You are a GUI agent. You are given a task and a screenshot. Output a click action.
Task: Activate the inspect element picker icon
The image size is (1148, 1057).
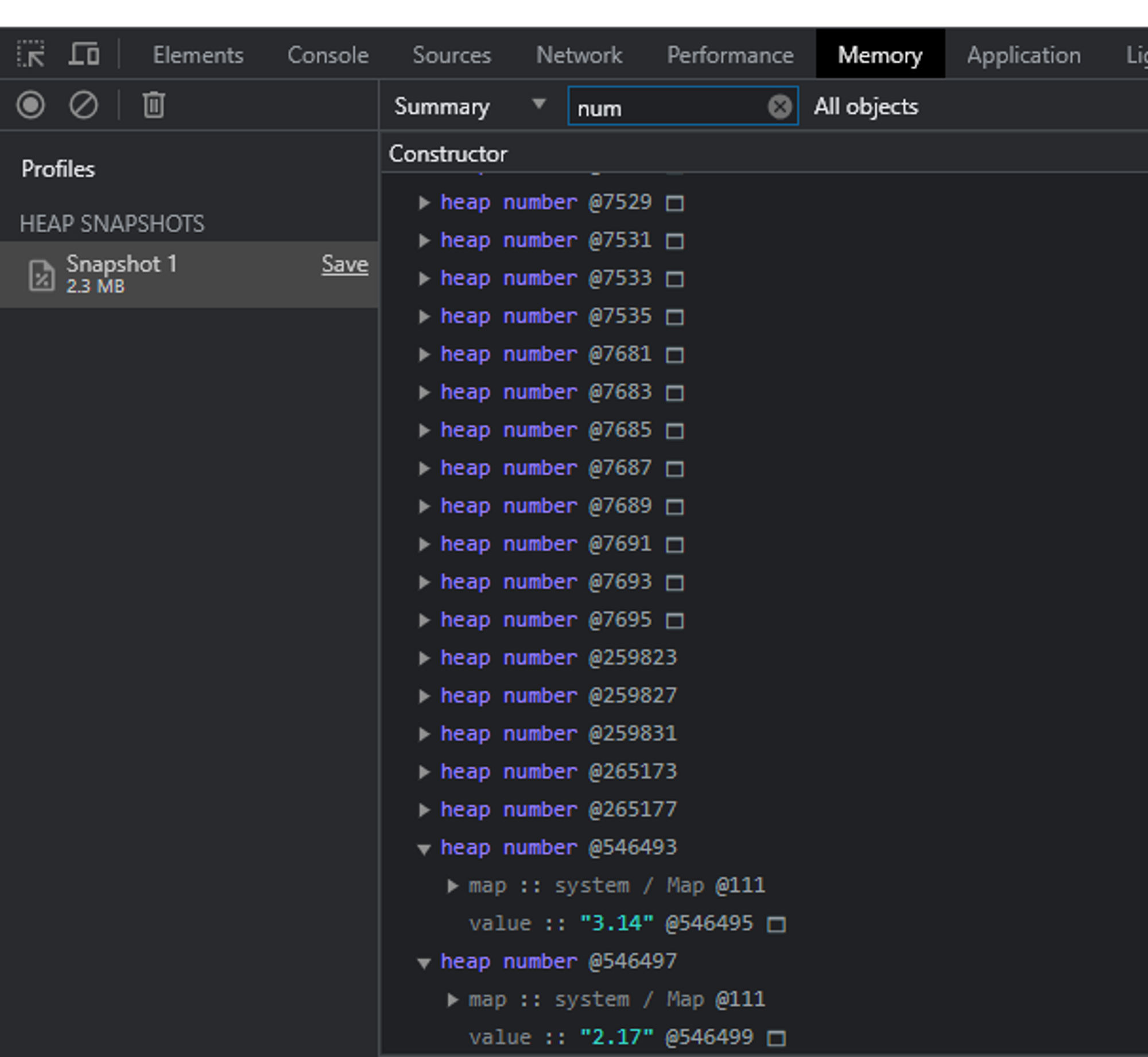30,55
